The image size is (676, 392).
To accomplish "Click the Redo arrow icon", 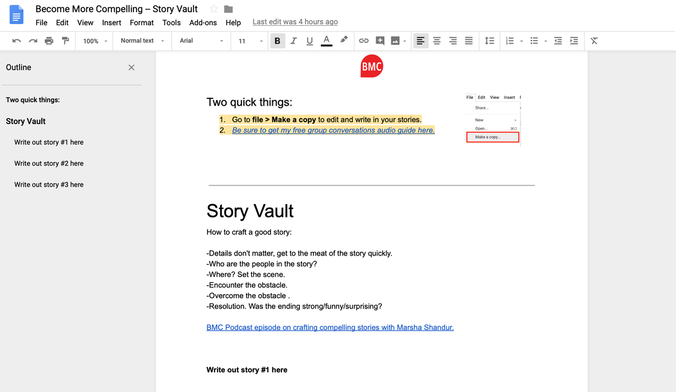I will tap(33, 41).
